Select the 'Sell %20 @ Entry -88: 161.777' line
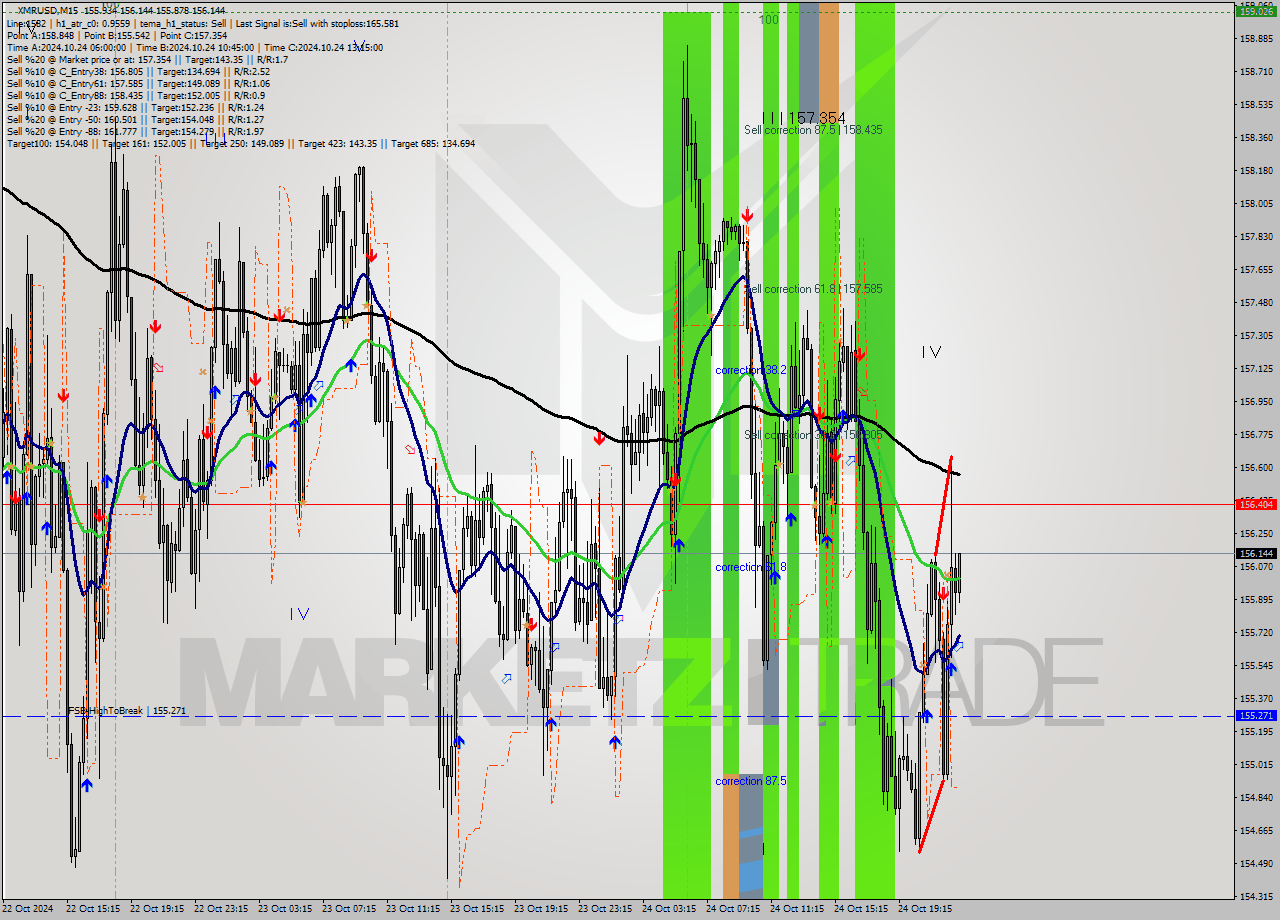The height and width of the screenshot is (920, 1280). [x=135, y=131]
